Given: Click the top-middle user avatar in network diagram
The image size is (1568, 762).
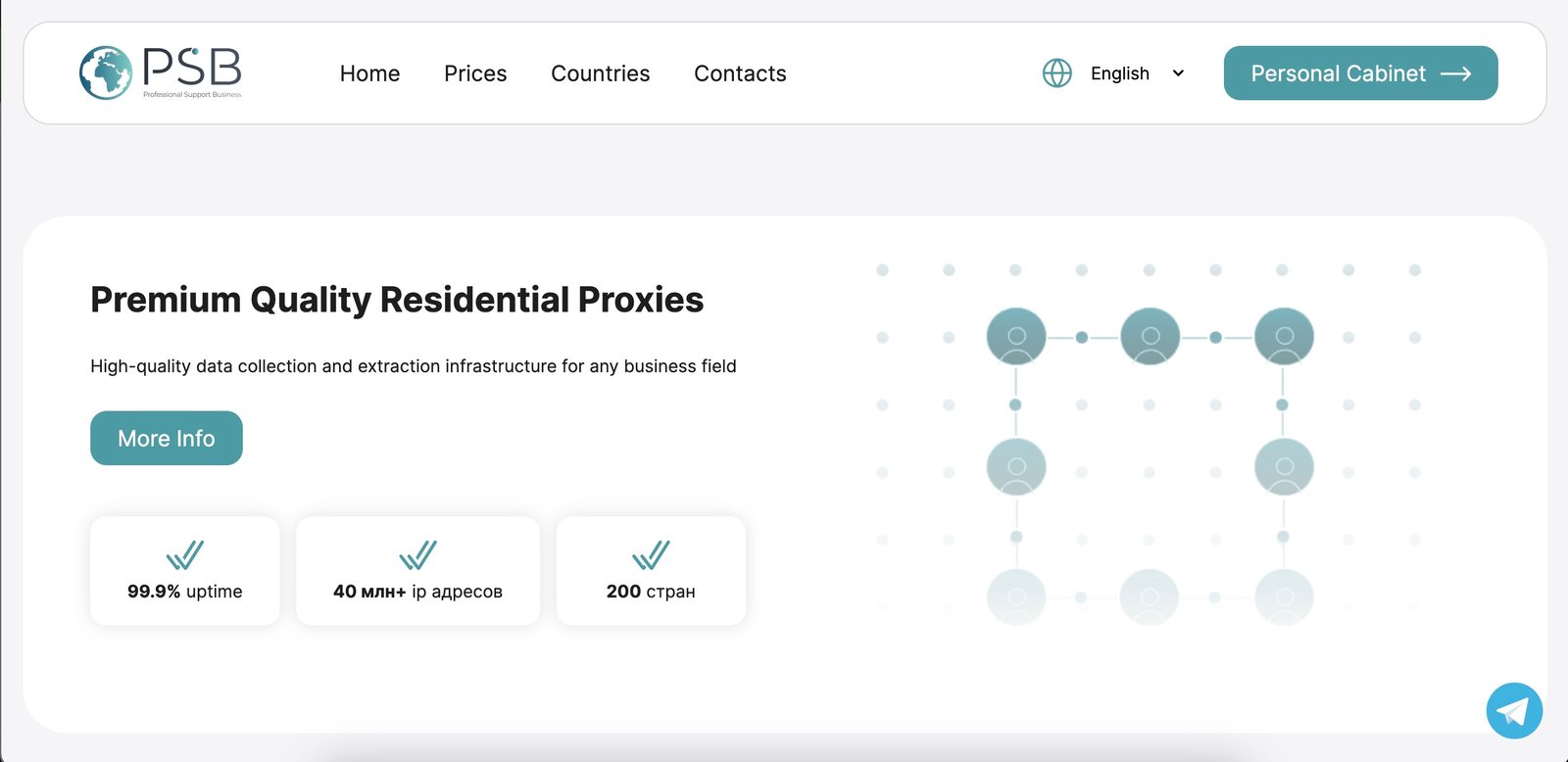Looking at the screenshot, I should coord(1150,337).
